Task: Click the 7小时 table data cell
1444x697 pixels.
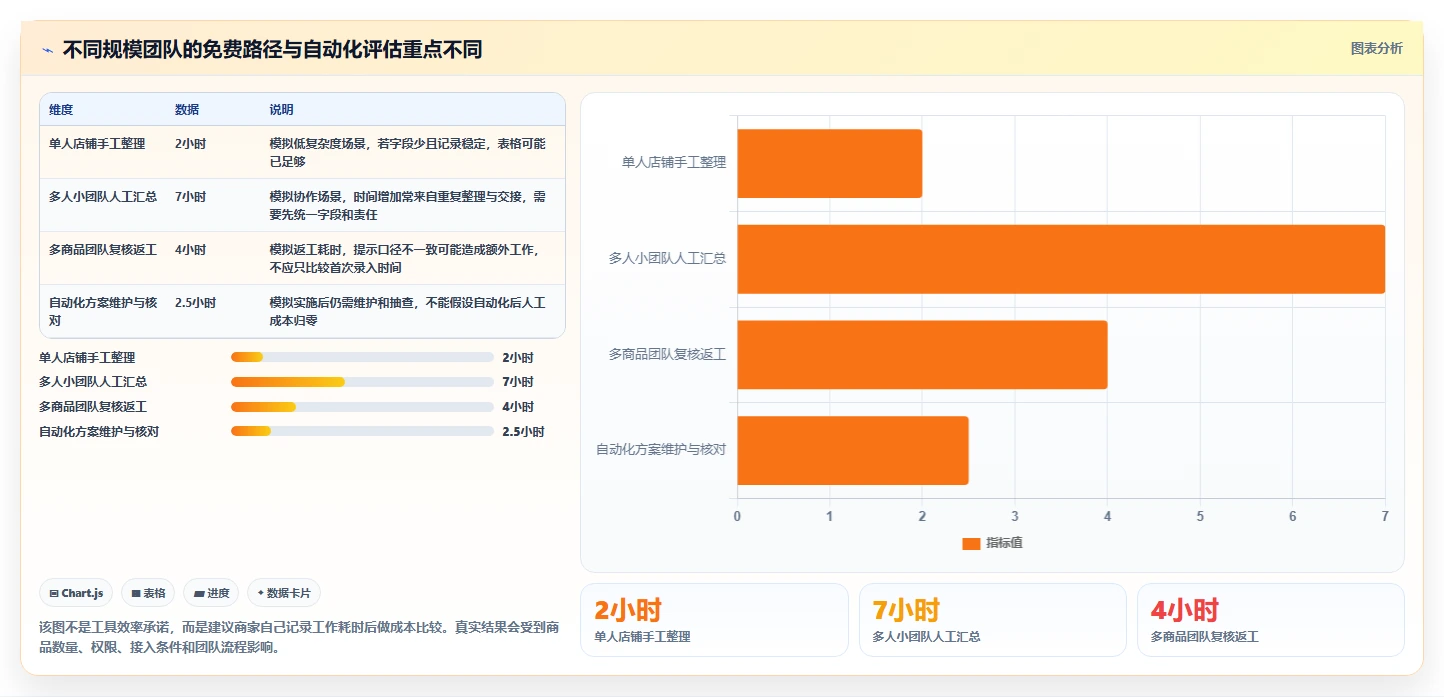Action: (x=190, y=197)
